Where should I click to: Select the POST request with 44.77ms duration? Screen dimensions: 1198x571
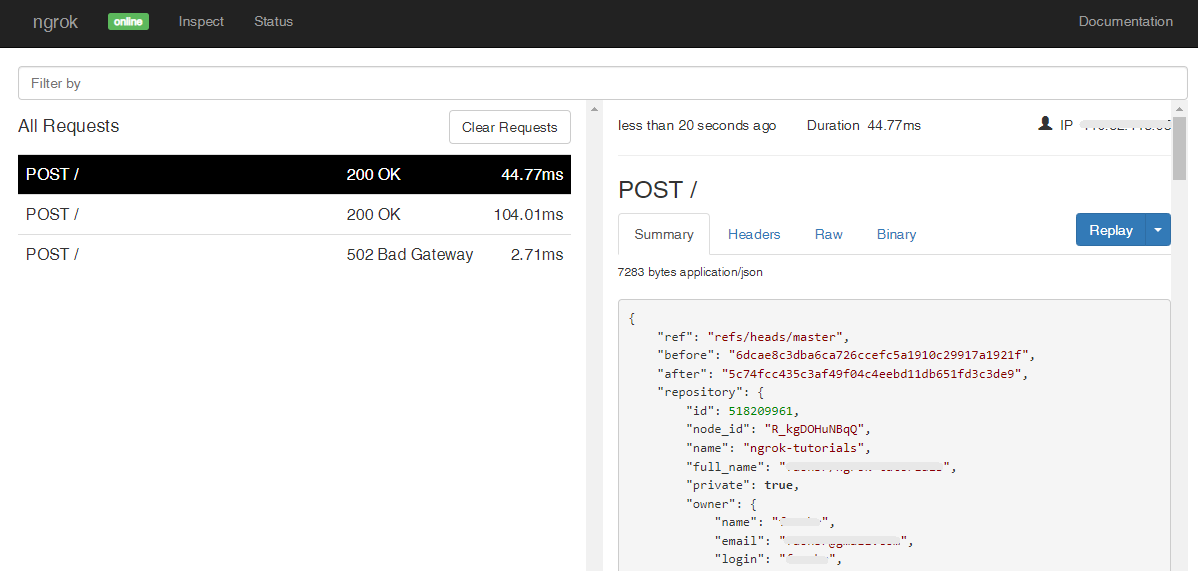[294, 174]
